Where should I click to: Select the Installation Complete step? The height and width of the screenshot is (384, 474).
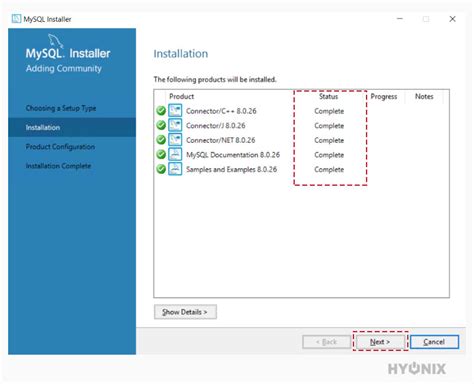click(x=58, y=166)
